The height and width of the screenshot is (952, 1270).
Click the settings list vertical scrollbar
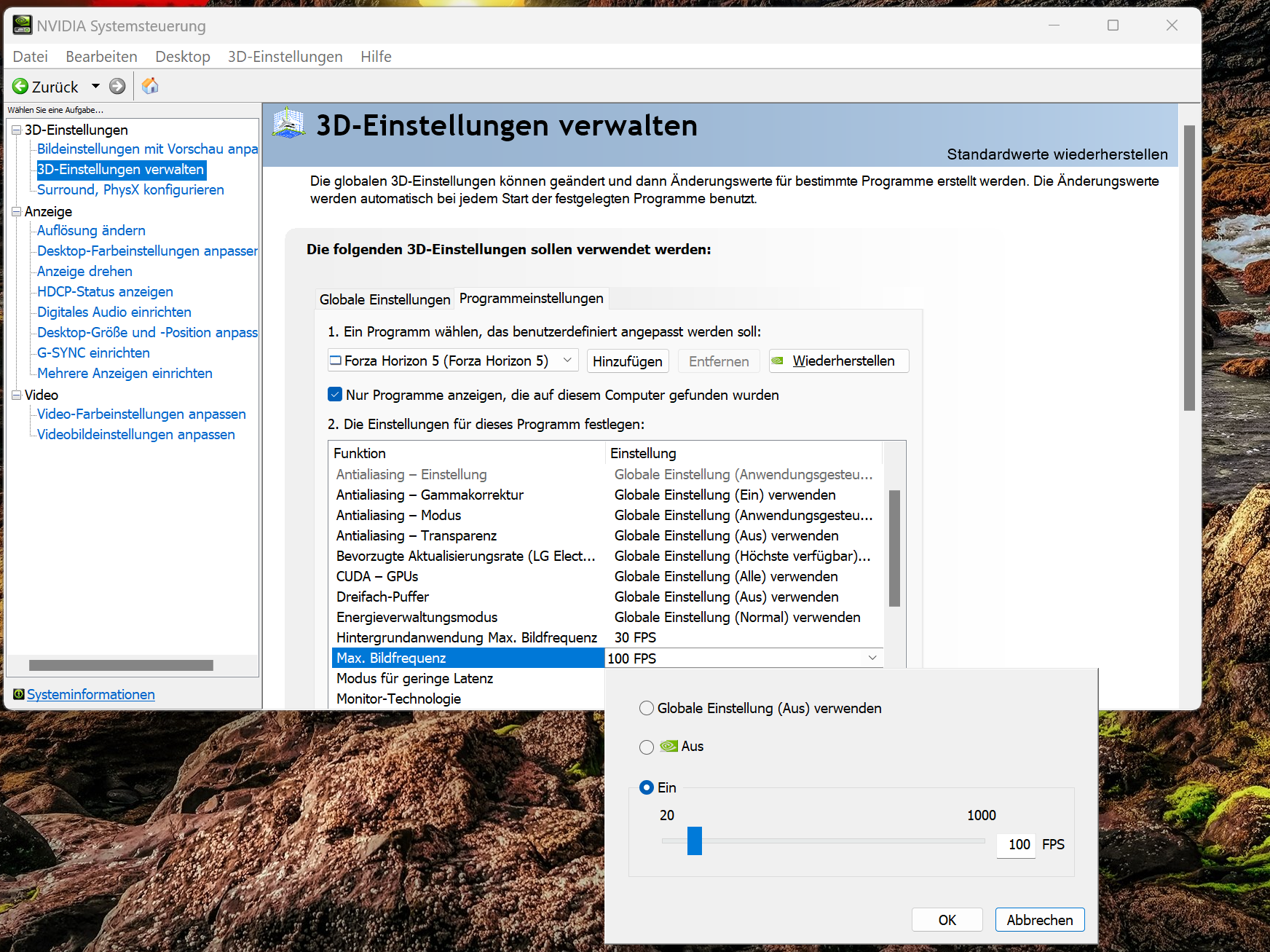[894, 548]
